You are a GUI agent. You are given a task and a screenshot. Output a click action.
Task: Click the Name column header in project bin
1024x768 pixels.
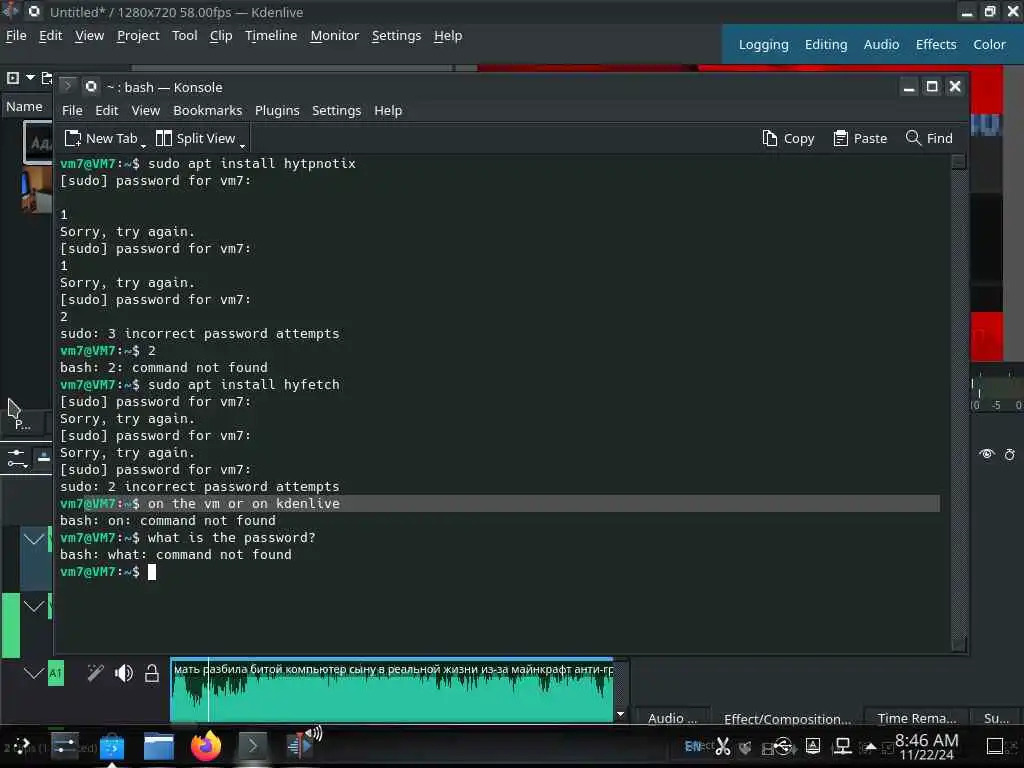click(x=25, y=106)
